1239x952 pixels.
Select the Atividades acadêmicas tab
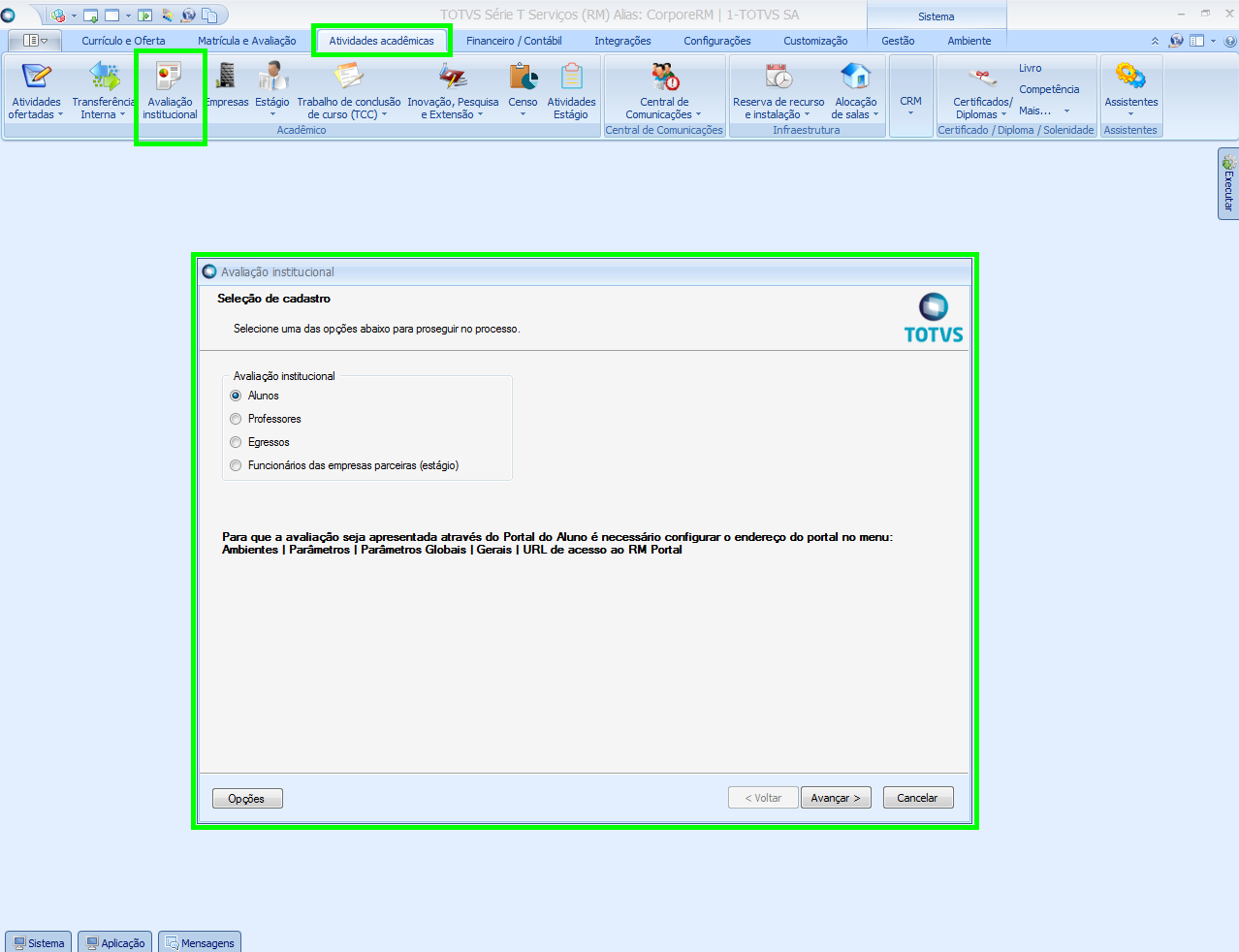tap(381, 41)
